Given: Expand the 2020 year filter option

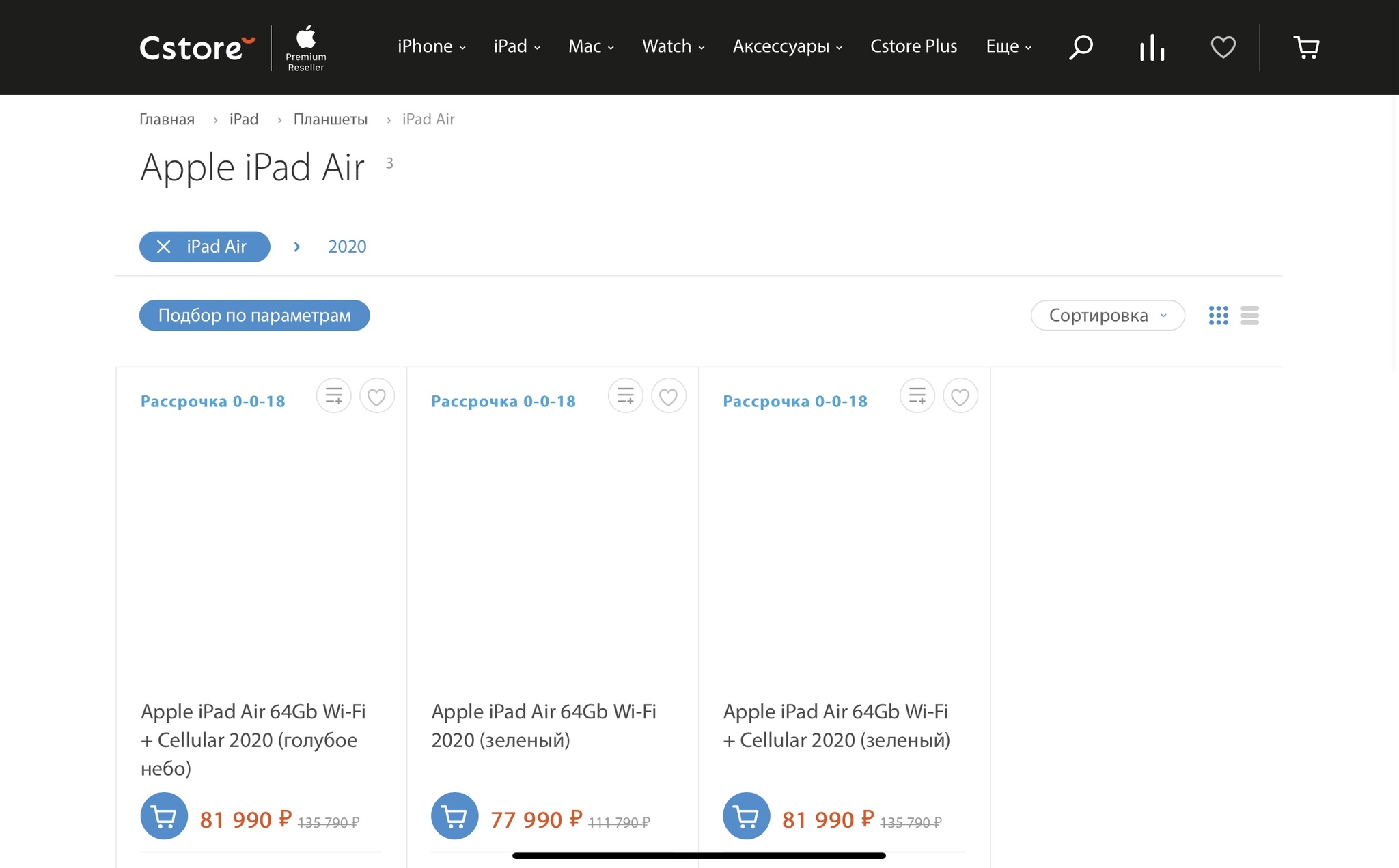Looking at the screenshot, I should click(x=346, y=245).
